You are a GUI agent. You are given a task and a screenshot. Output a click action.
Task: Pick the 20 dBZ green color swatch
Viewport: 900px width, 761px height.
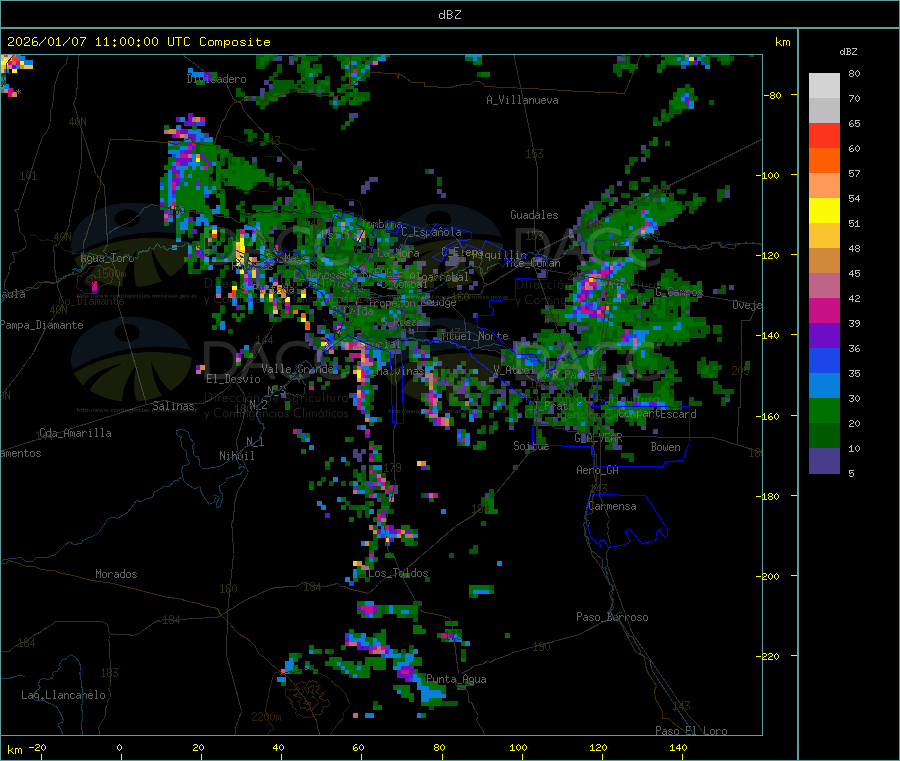824,410
